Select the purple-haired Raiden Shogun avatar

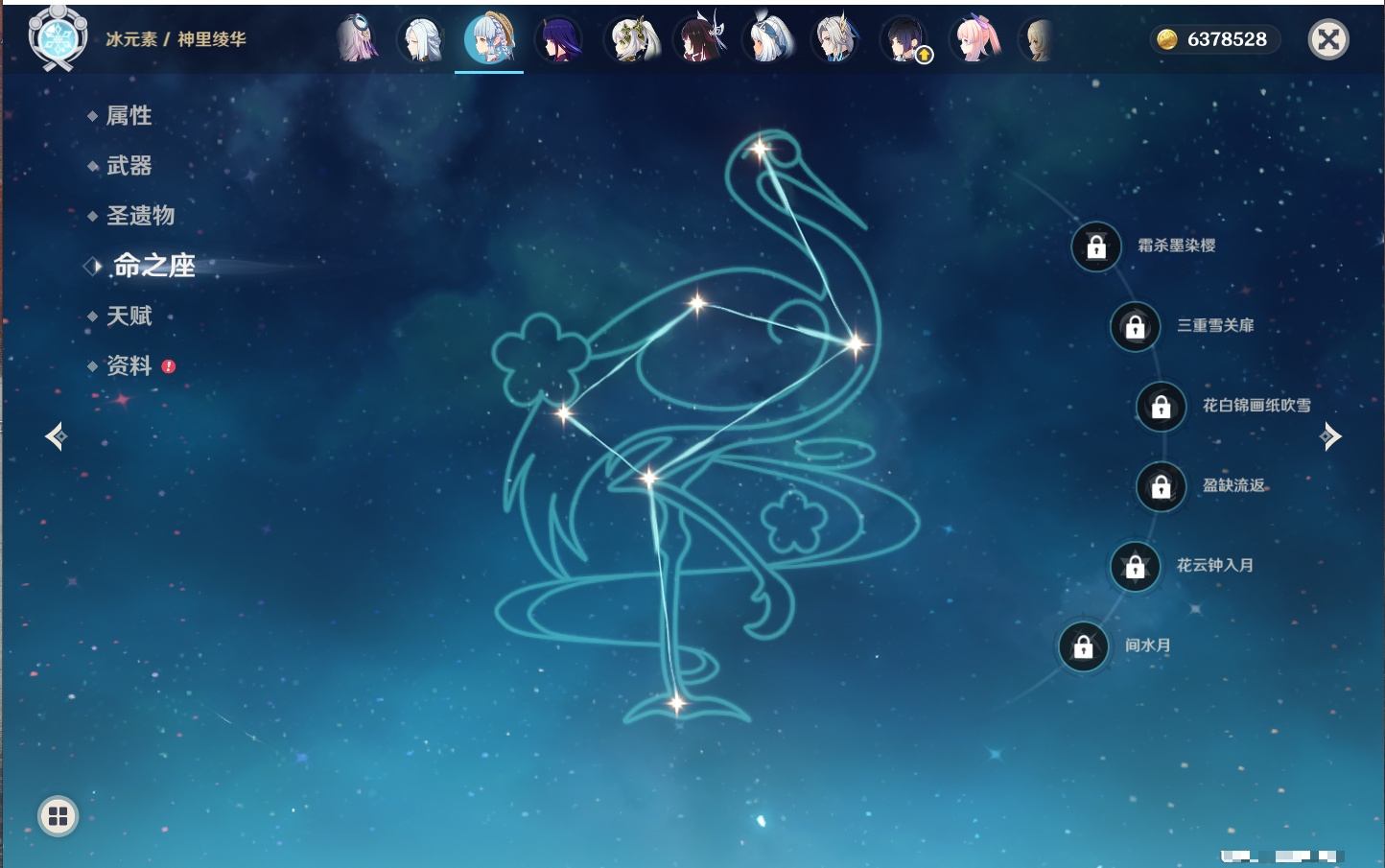(x=558, y=40)
